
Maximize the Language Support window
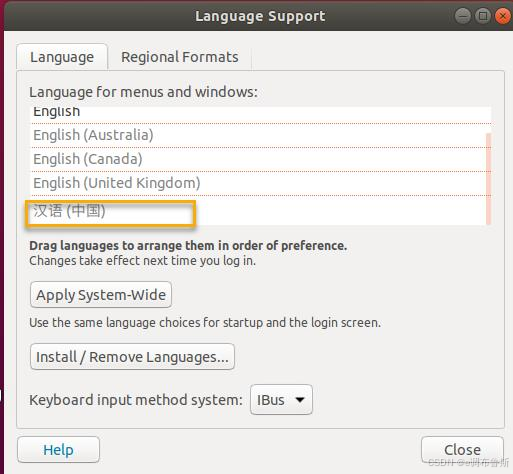[483, 16]
